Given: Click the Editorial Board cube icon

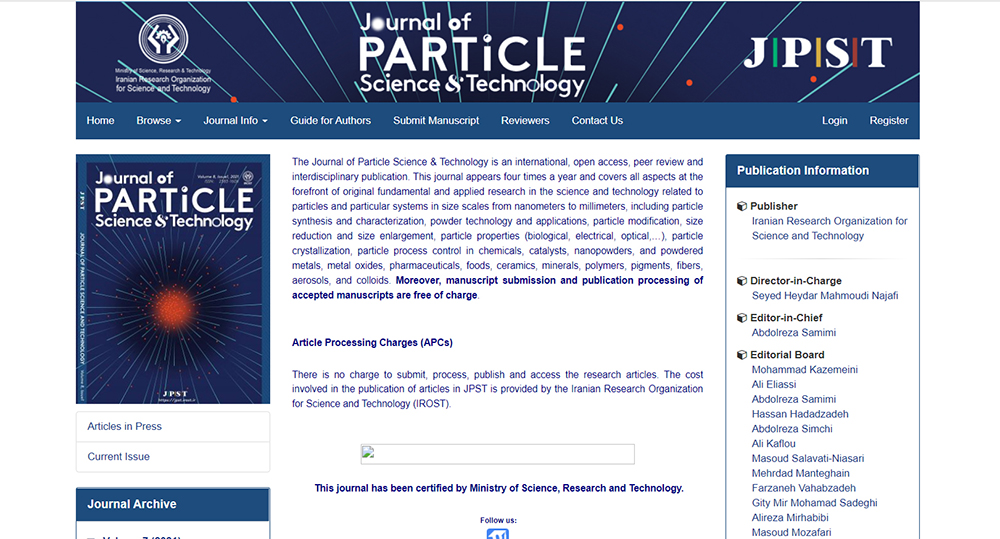Looking at the screenshot, I should (x=742, y=355).
